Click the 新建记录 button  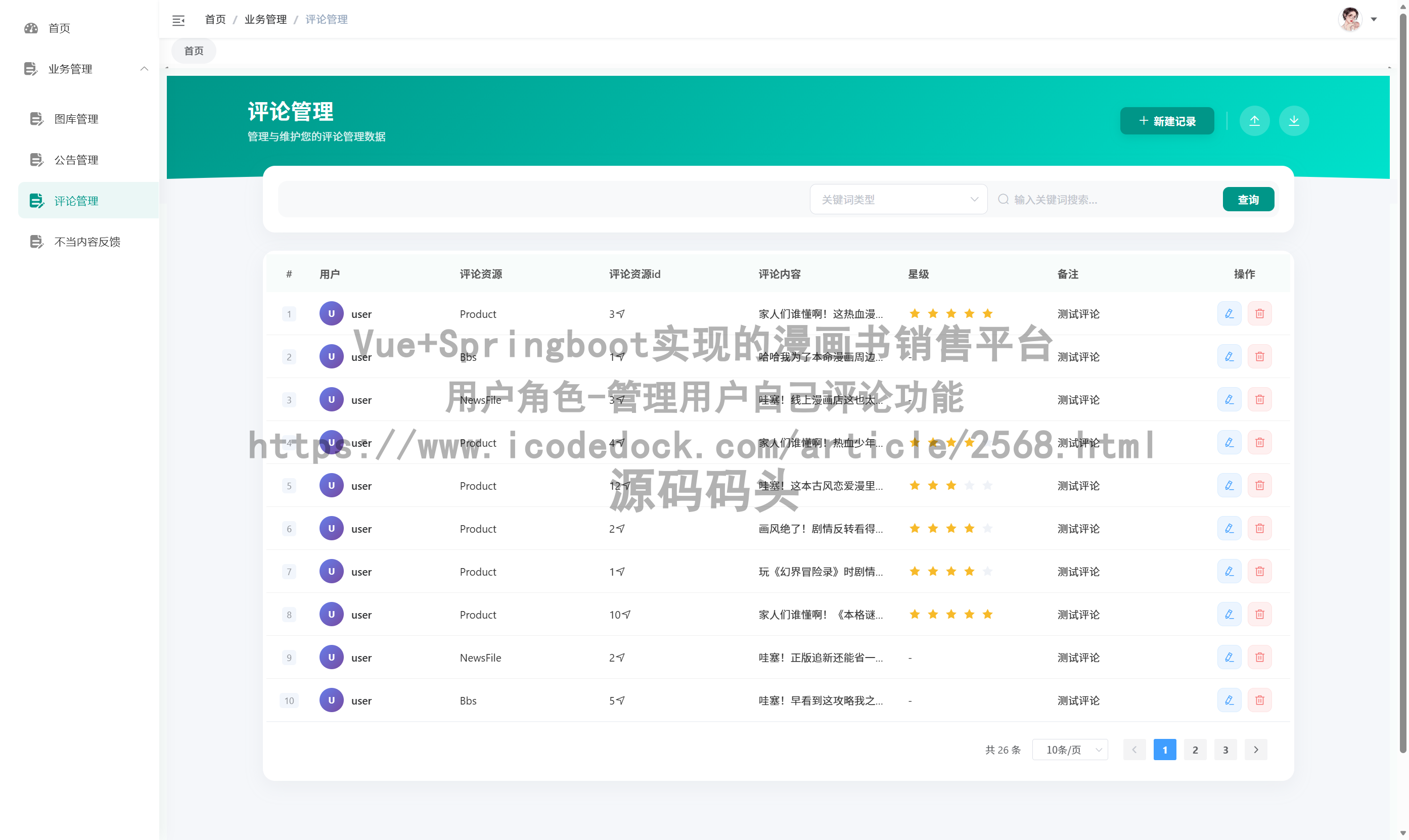point(1166,121)
